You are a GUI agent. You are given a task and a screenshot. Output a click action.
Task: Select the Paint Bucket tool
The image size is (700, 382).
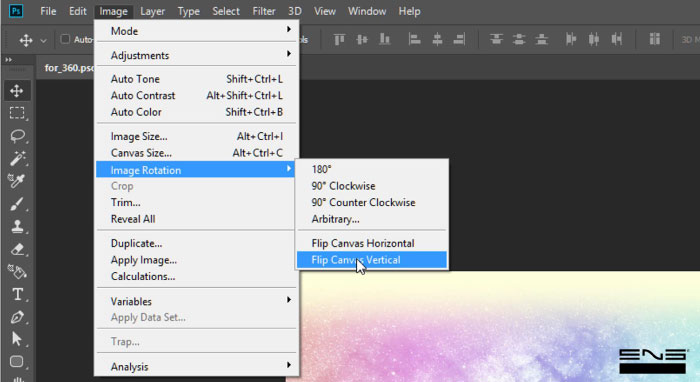(x=17, y=271)
